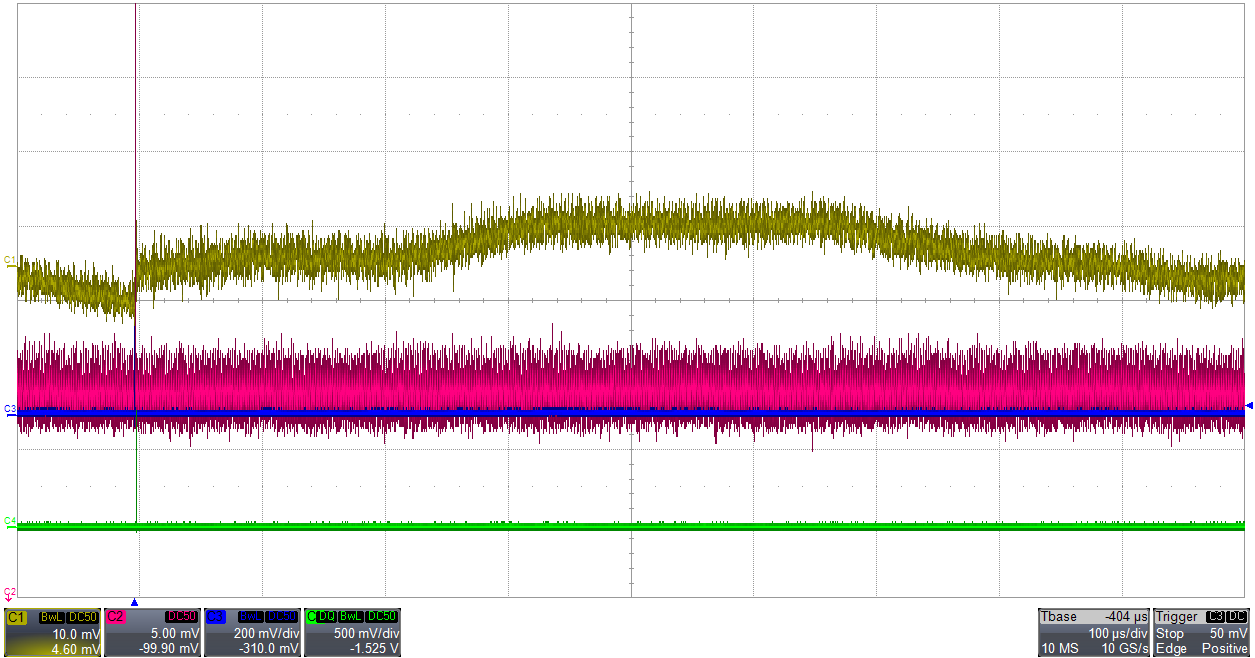Click the C1 offset value 4.60 mV
1255x658 pixels.
point(75,649)
